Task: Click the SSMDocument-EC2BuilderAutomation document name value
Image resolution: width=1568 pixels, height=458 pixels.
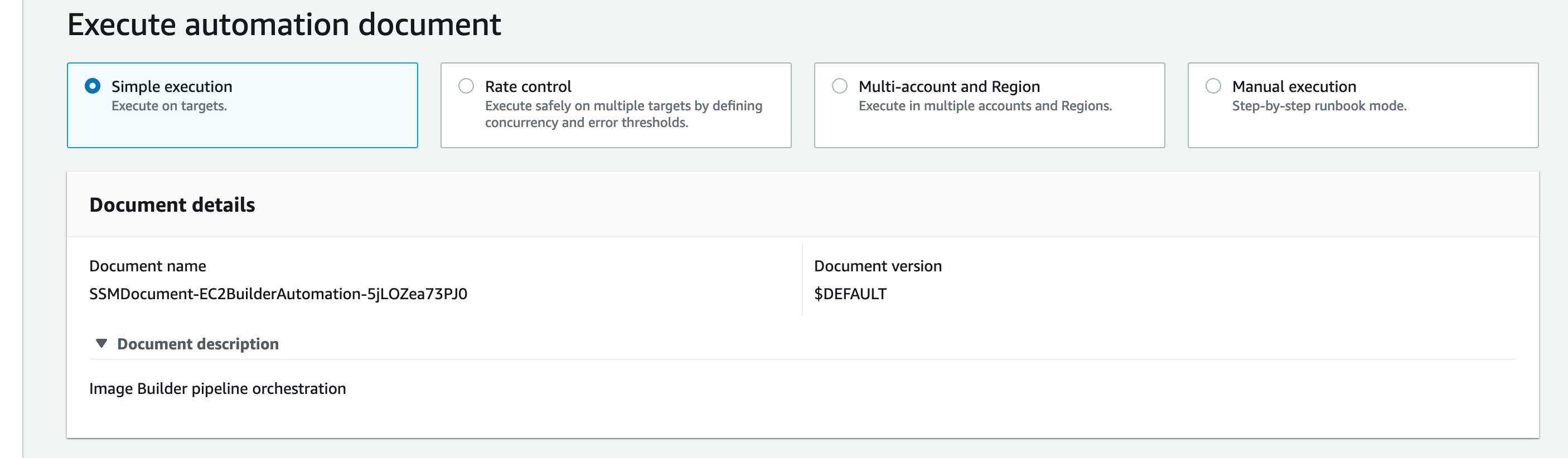Action: [x=278, y=294]
